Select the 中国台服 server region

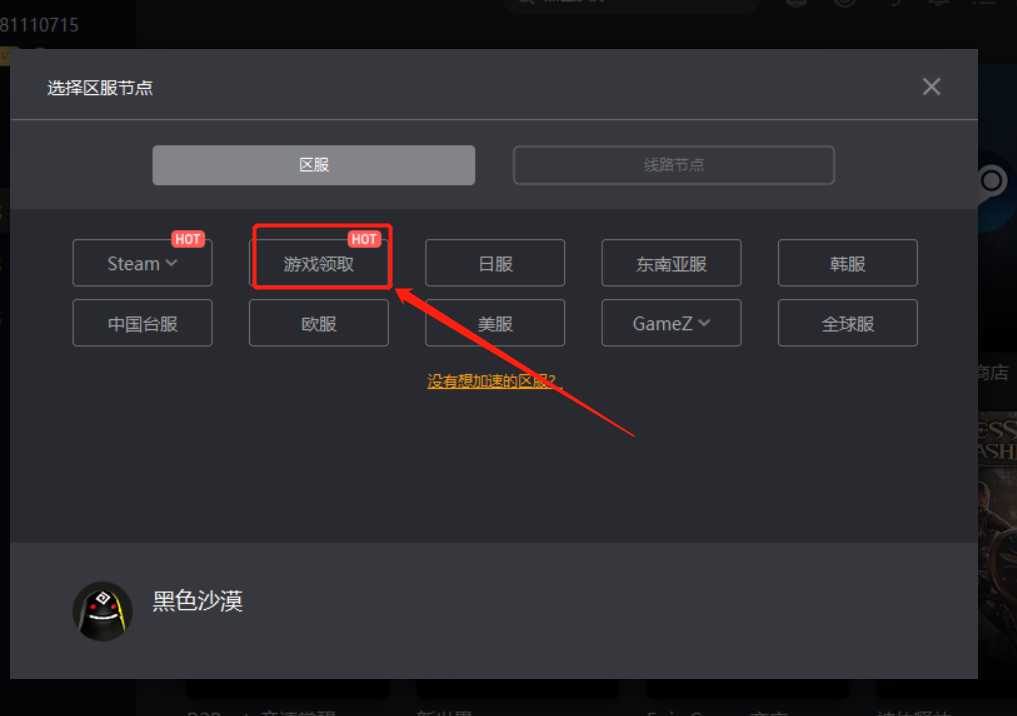tap(142, 323)
